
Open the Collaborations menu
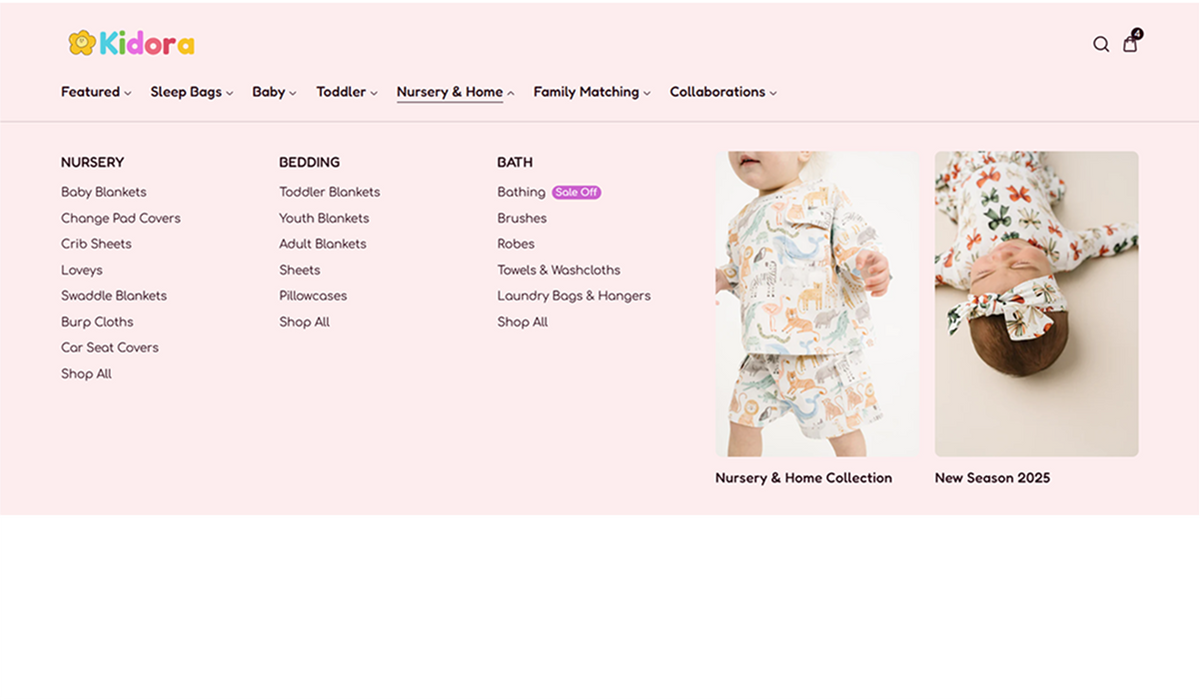(x=722, y=92)
